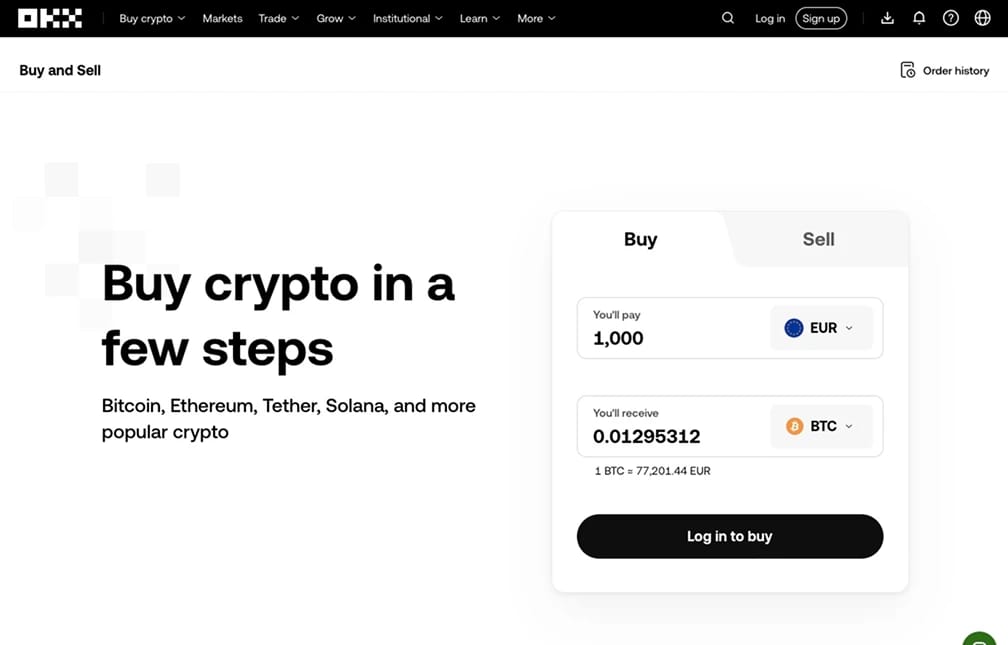Open the notifications bell icon
The width and height of the screenshot is (1008, 645).
919,18
